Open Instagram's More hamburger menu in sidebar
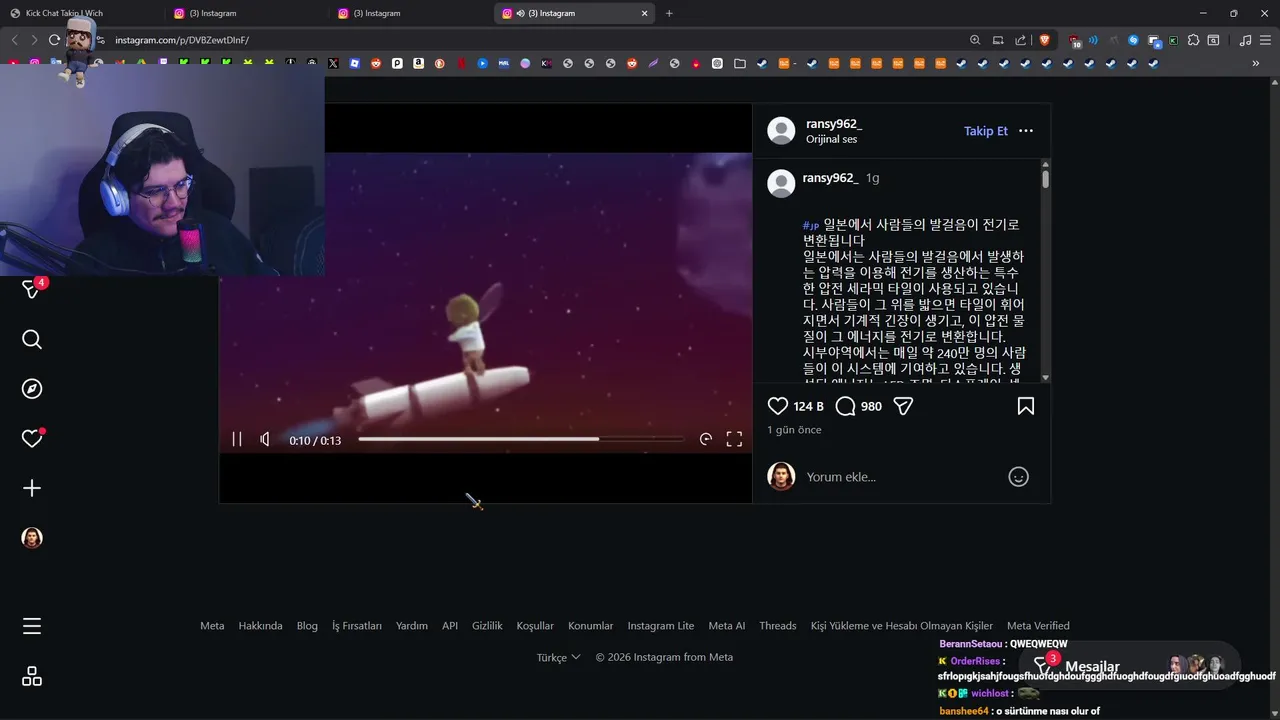Screen dimensions: 1280x720 pyautogui.click(x=32, y=626)
